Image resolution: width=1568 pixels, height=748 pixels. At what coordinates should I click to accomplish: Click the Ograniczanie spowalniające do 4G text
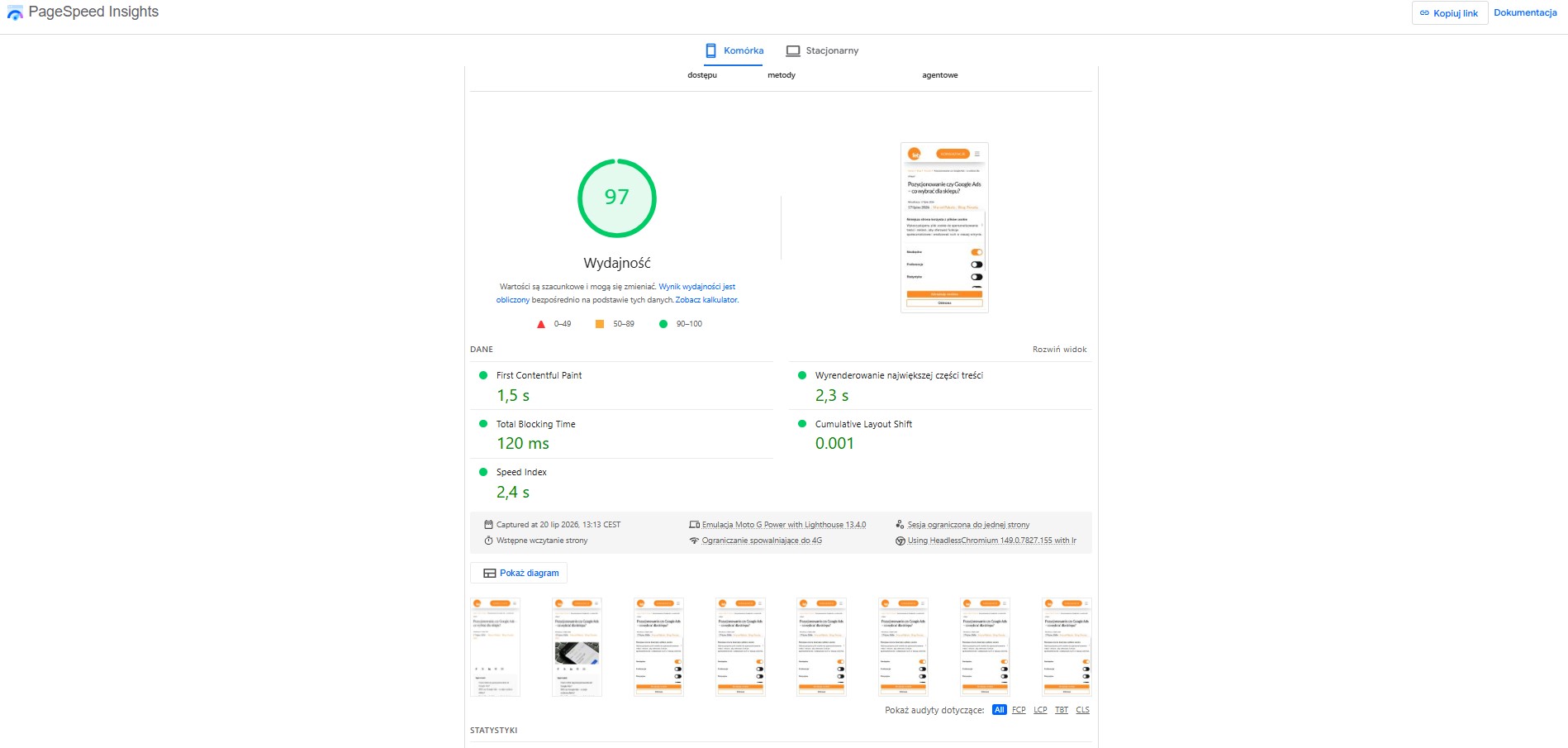point(762,541)
